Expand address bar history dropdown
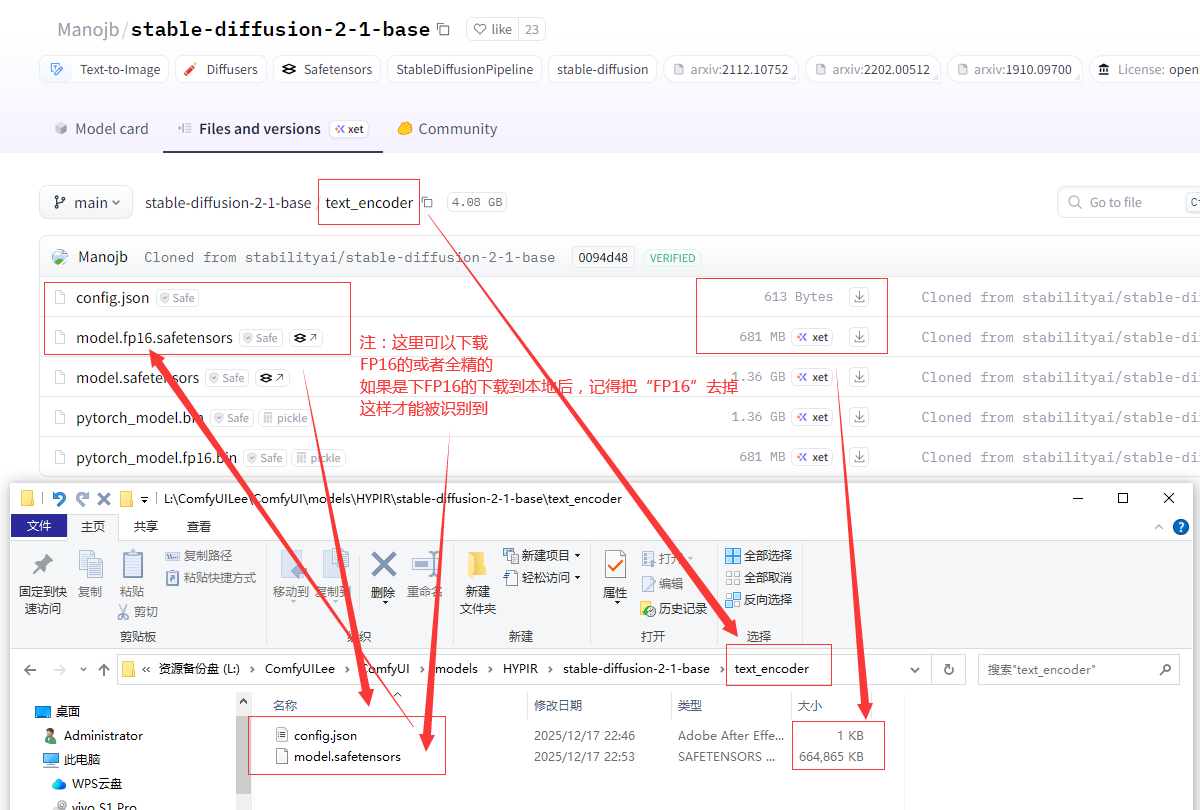The image size is (1200, 810). pos(915,669)
